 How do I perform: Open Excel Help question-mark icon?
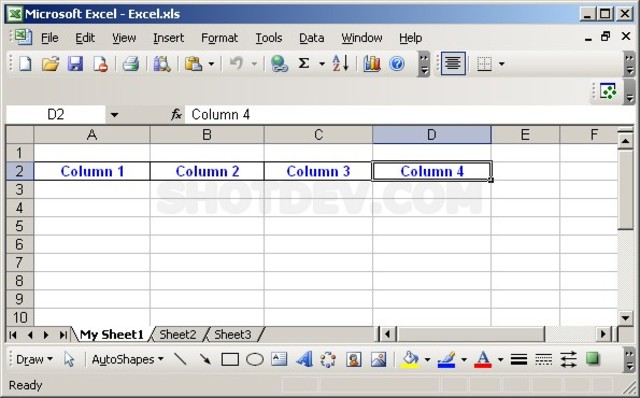click(x=397, y=64)
